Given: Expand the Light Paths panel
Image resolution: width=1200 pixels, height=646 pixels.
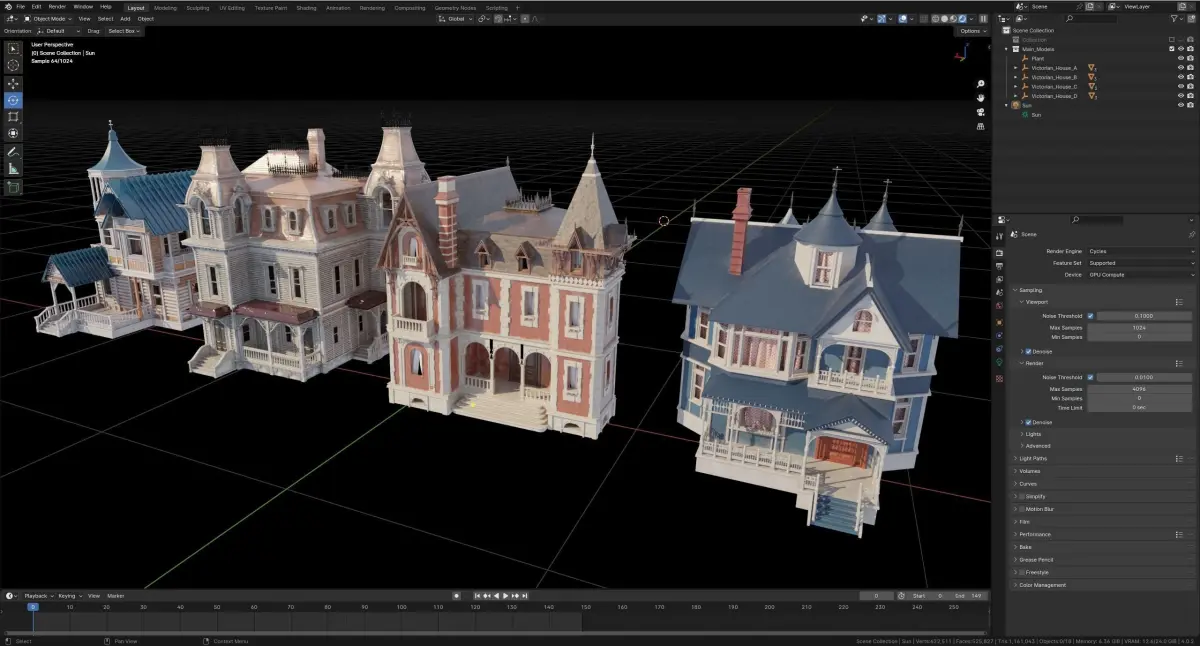Looking at the screenshot, I should tap(1033, 458).
